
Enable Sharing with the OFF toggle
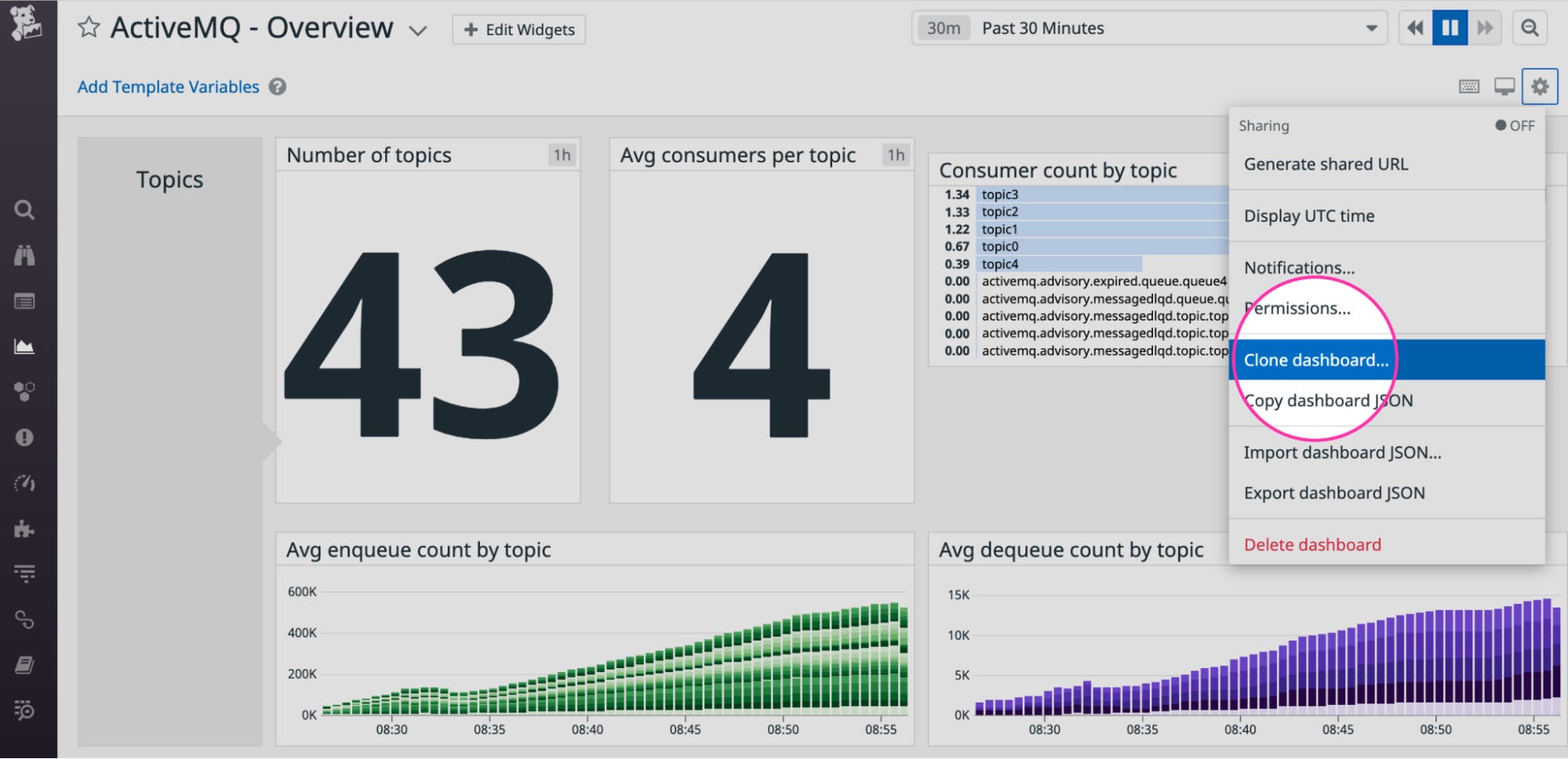tap(1515, 125)
